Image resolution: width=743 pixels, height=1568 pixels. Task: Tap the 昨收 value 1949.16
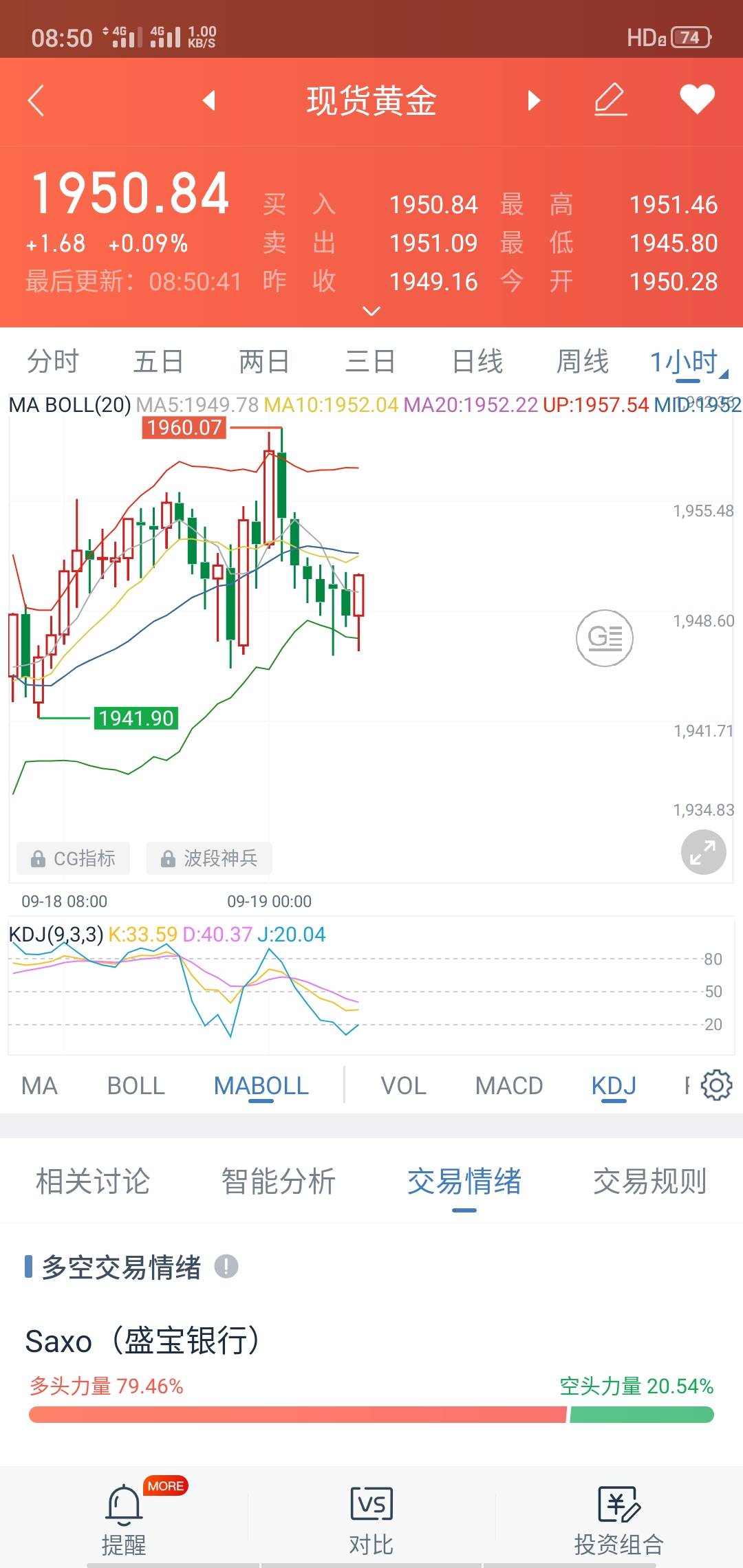433,281
